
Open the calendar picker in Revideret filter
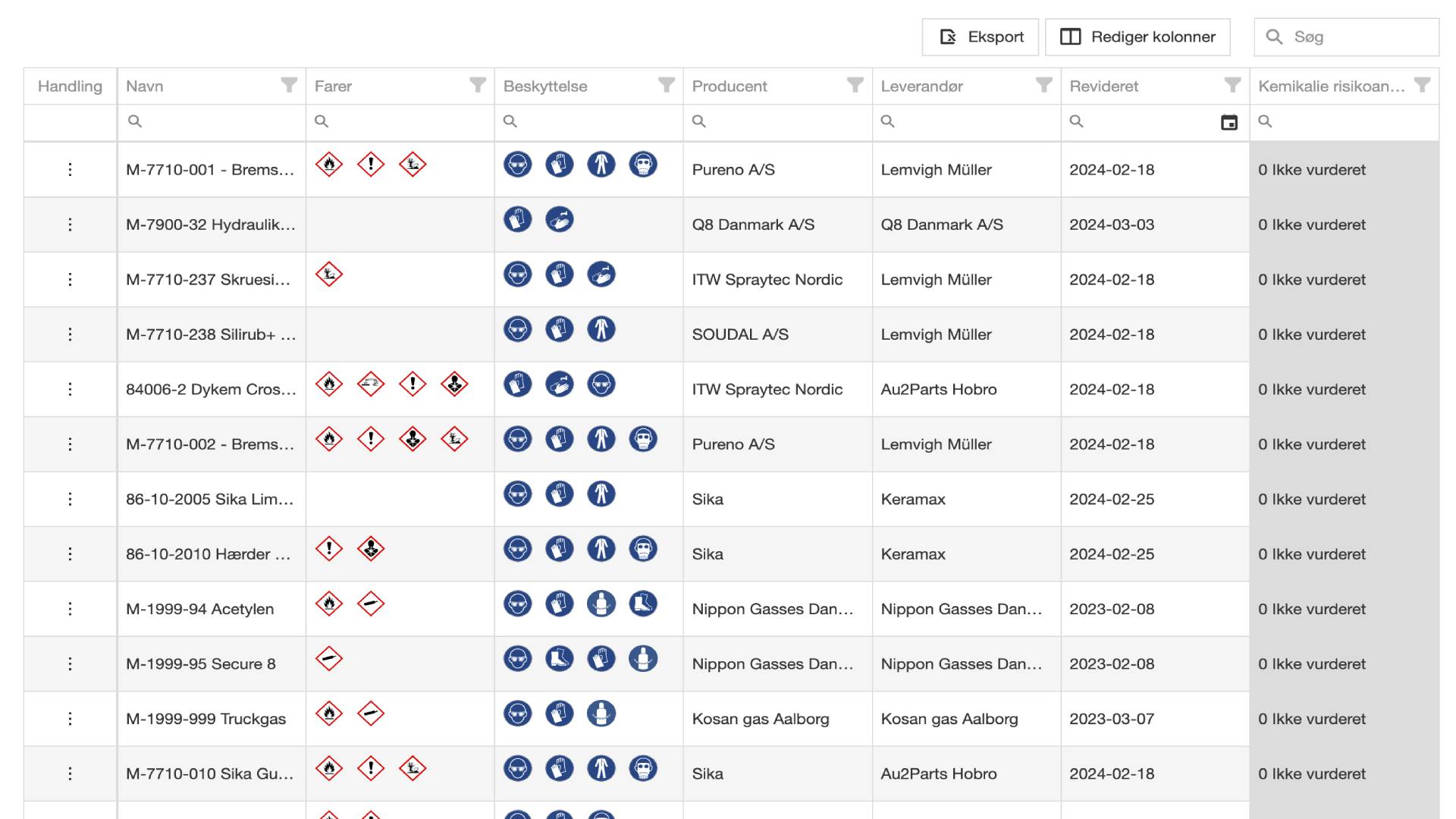click(x=1229, y=122)
